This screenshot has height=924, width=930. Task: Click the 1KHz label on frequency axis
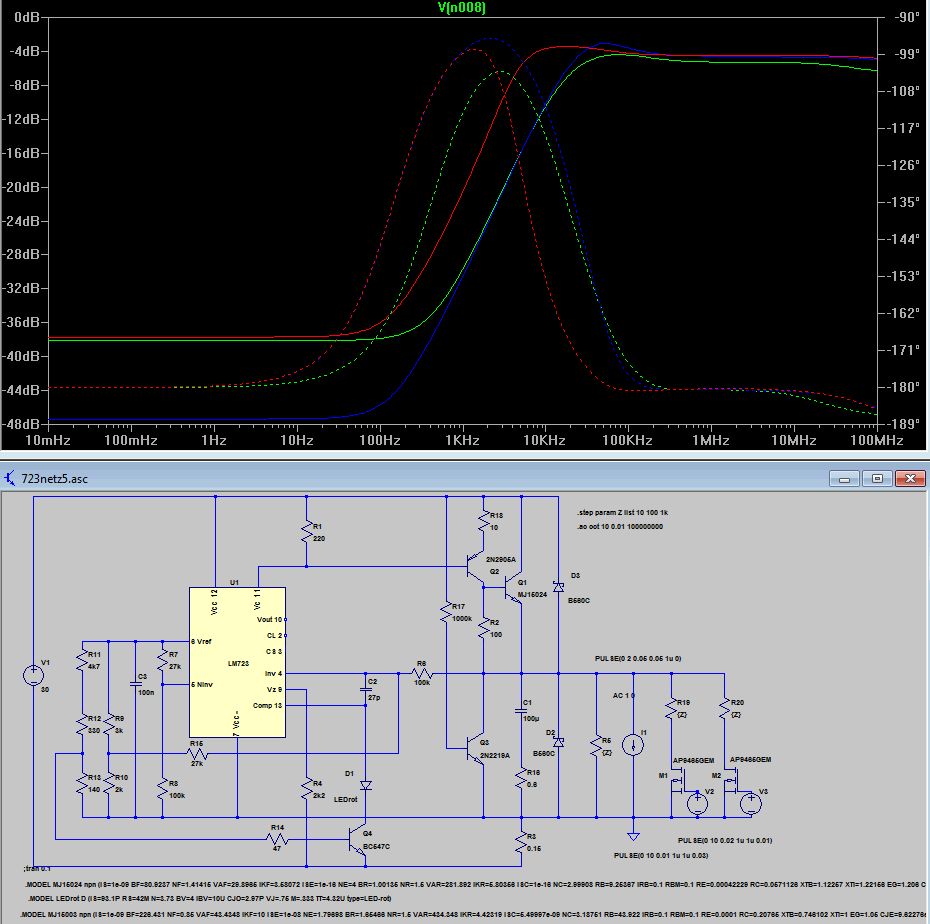(x=462, y=440)
